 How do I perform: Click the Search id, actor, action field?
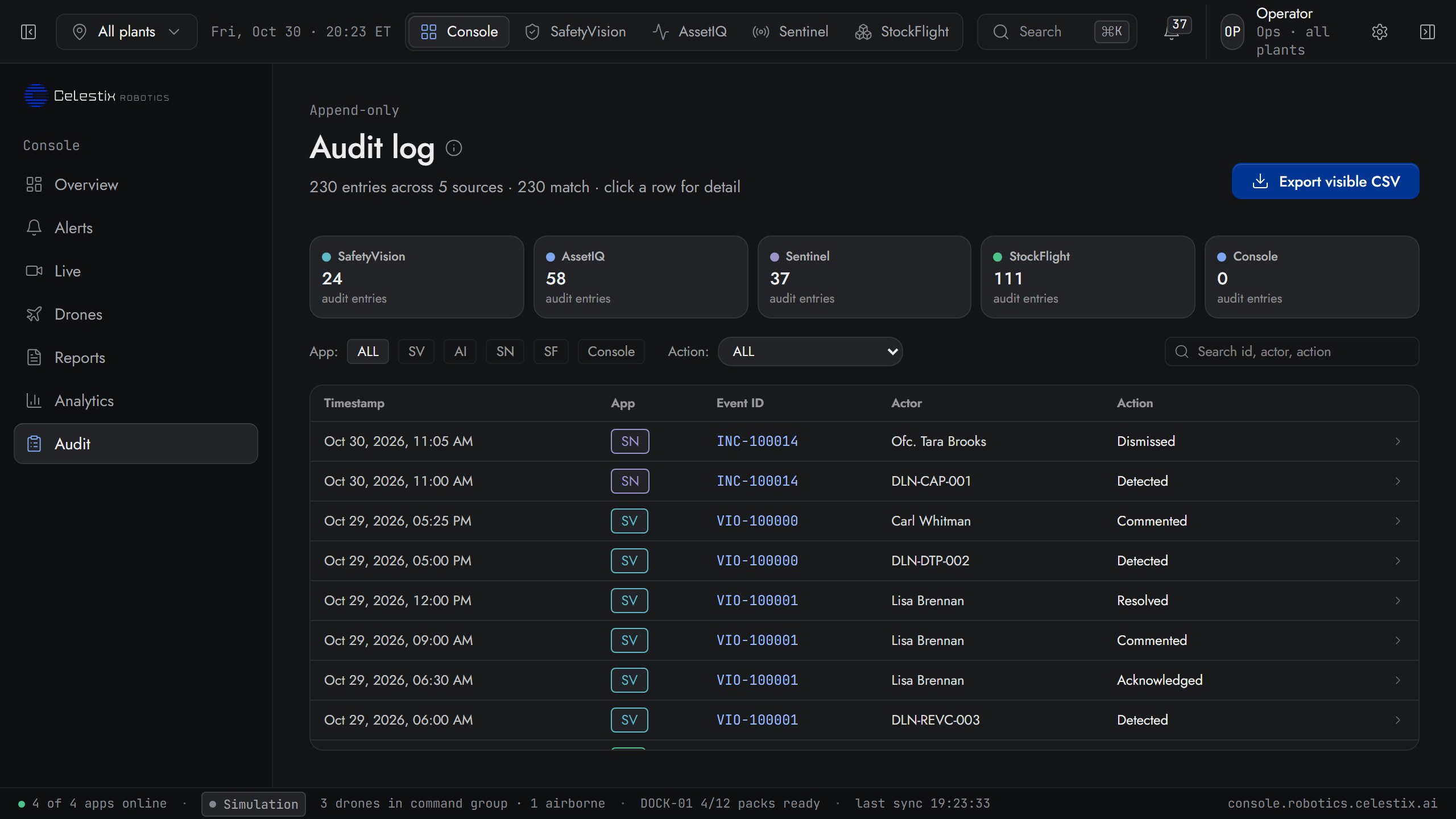pos(1292,351)
